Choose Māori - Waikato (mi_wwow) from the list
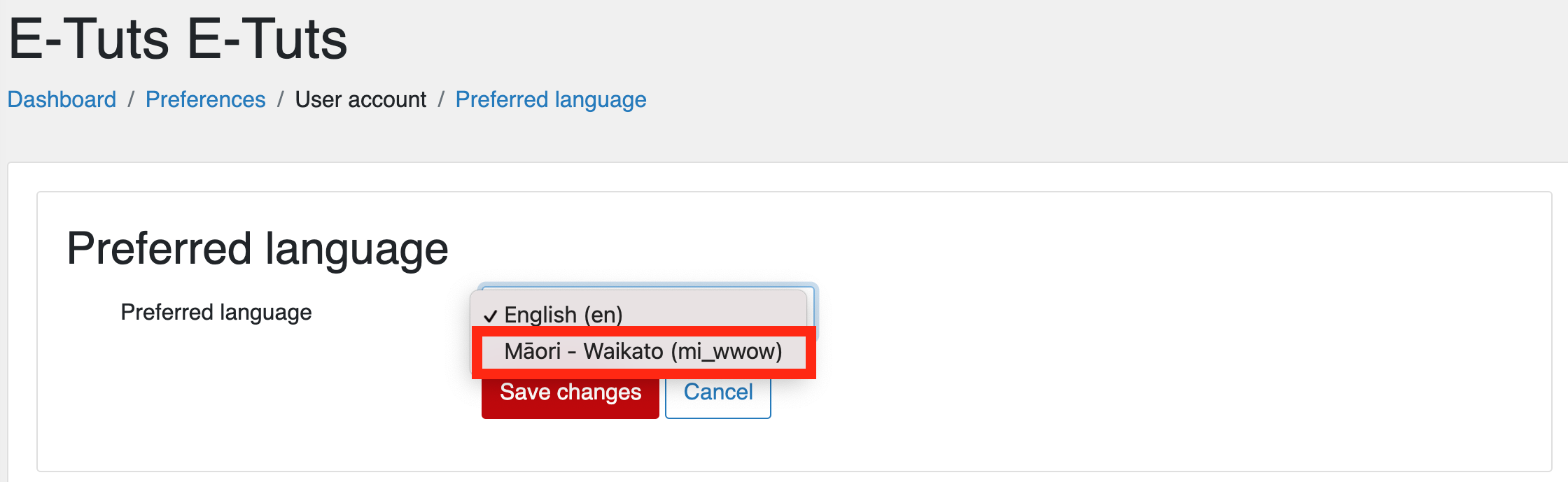The width and height of the screenshot is (1568, 482). 643,351
